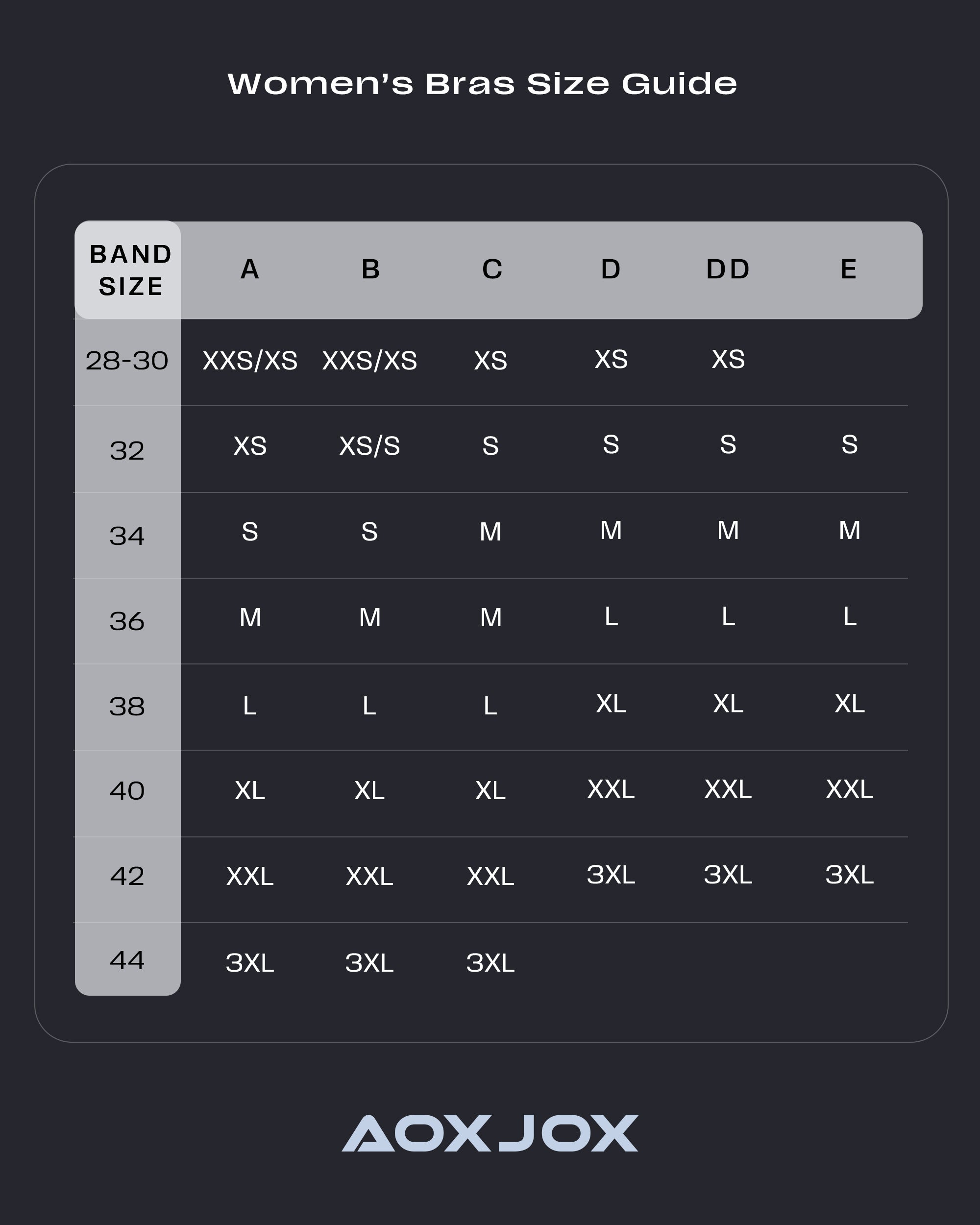Click the A cup column header

click(x=250, y=269)
